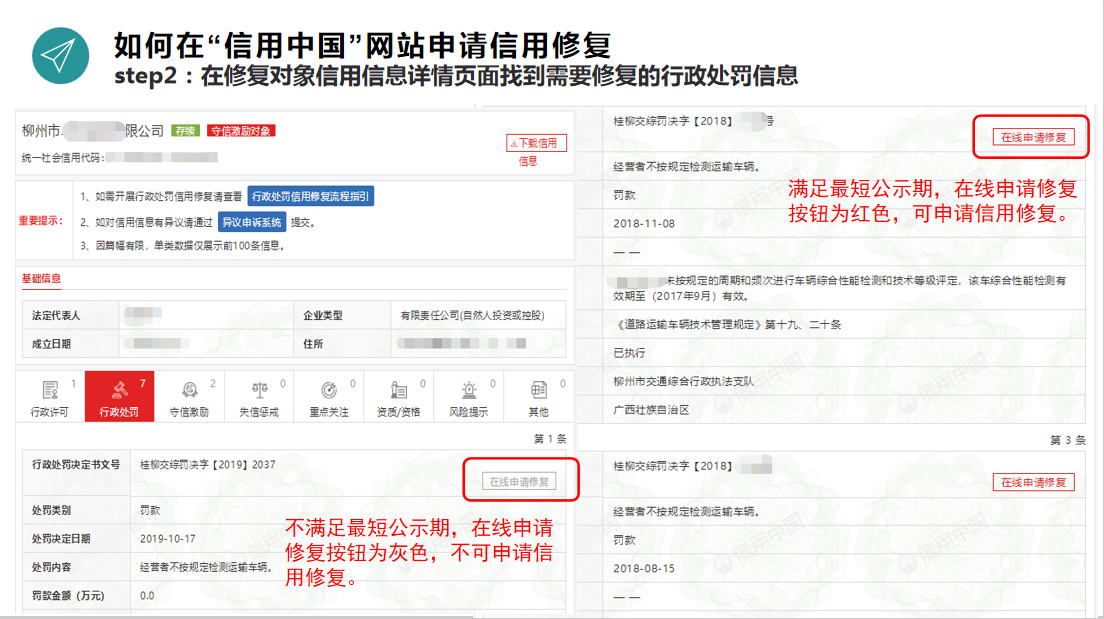Click 下载信用信息 download button
1104x619 pixels.
[x=536, y=143]
